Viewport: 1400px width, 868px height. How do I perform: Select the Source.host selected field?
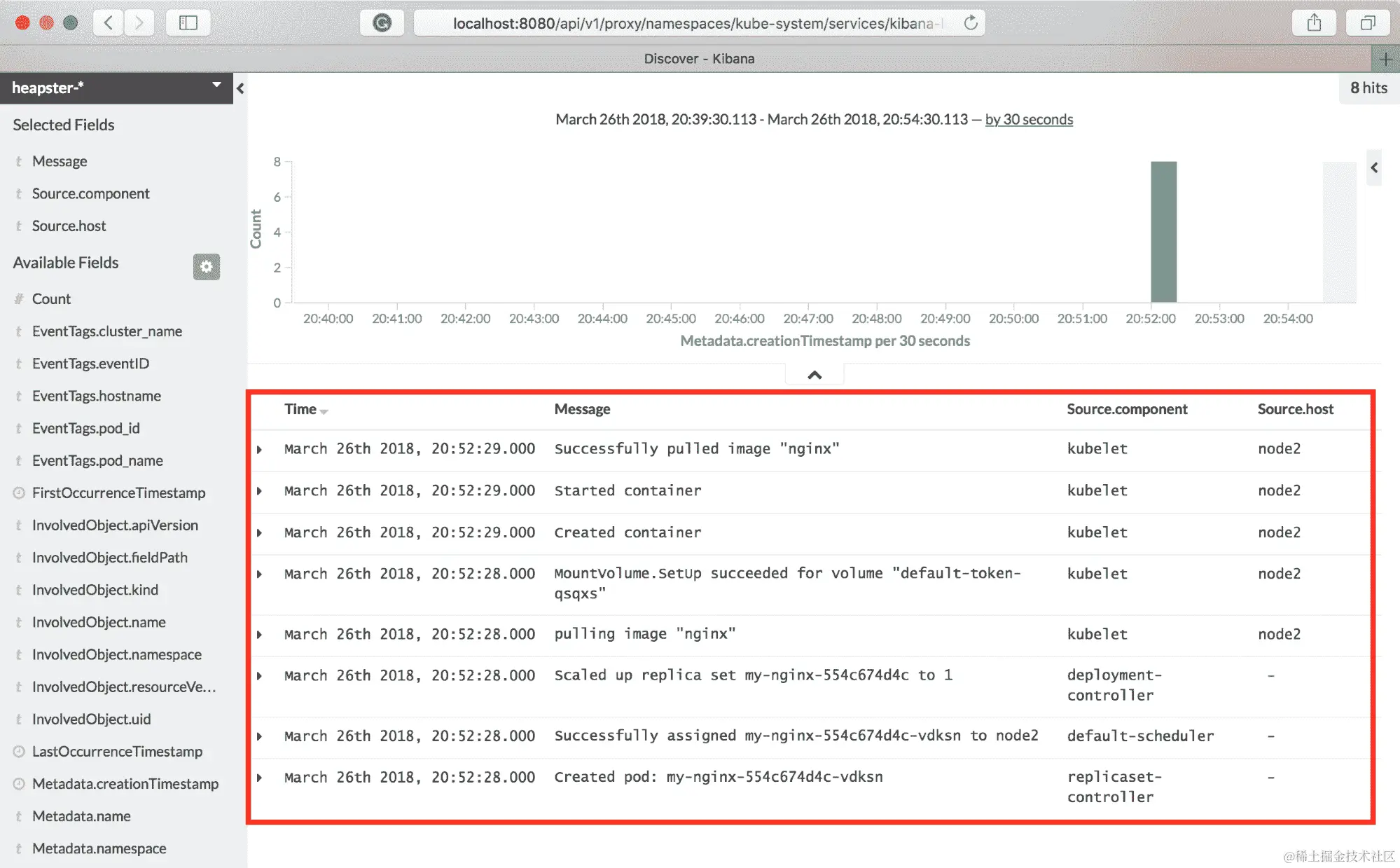pos(69,226)
